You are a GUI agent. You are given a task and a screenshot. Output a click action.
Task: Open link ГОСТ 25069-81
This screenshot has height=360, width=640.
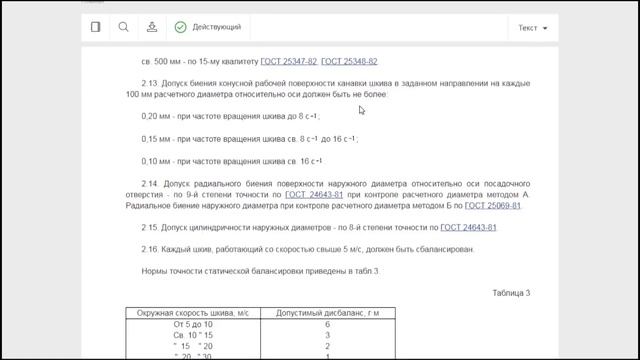493,206
